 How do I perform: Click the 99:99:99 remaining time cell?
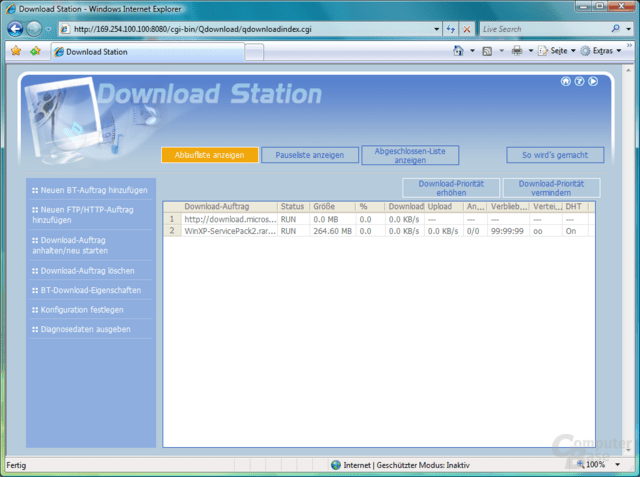(x=507, y=231)
